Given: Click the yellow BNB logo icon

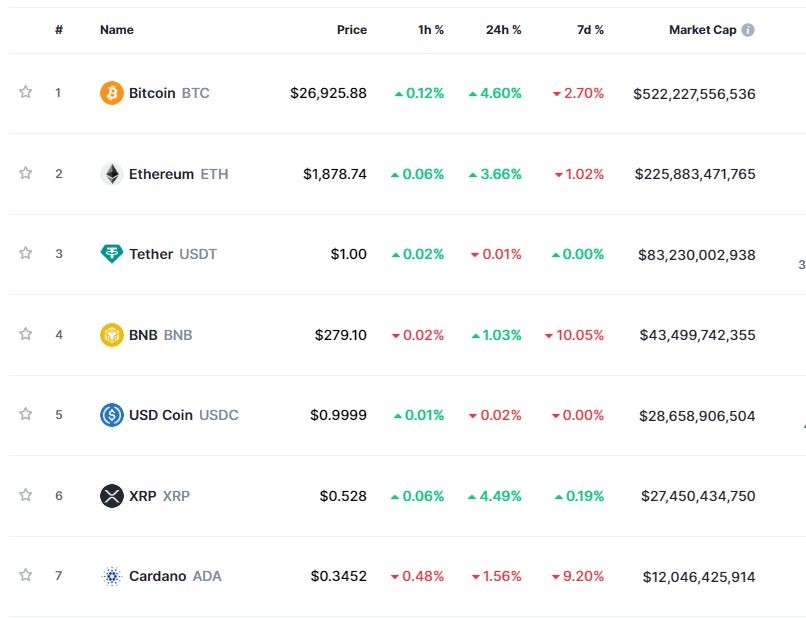Looking at the screenshot, I should [112, 335].
